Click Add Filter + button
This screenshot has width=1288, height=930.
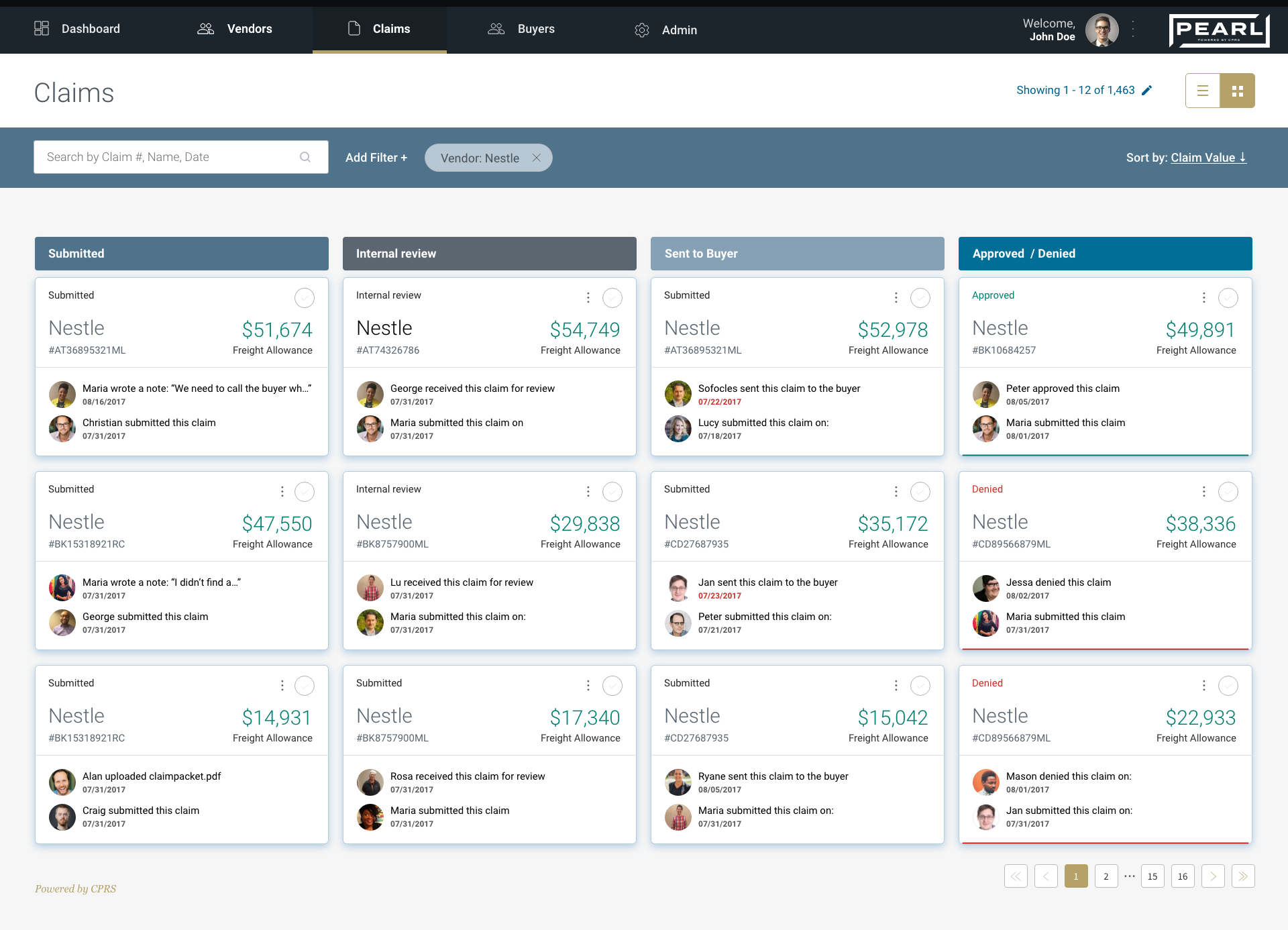(x=376, y=158)
